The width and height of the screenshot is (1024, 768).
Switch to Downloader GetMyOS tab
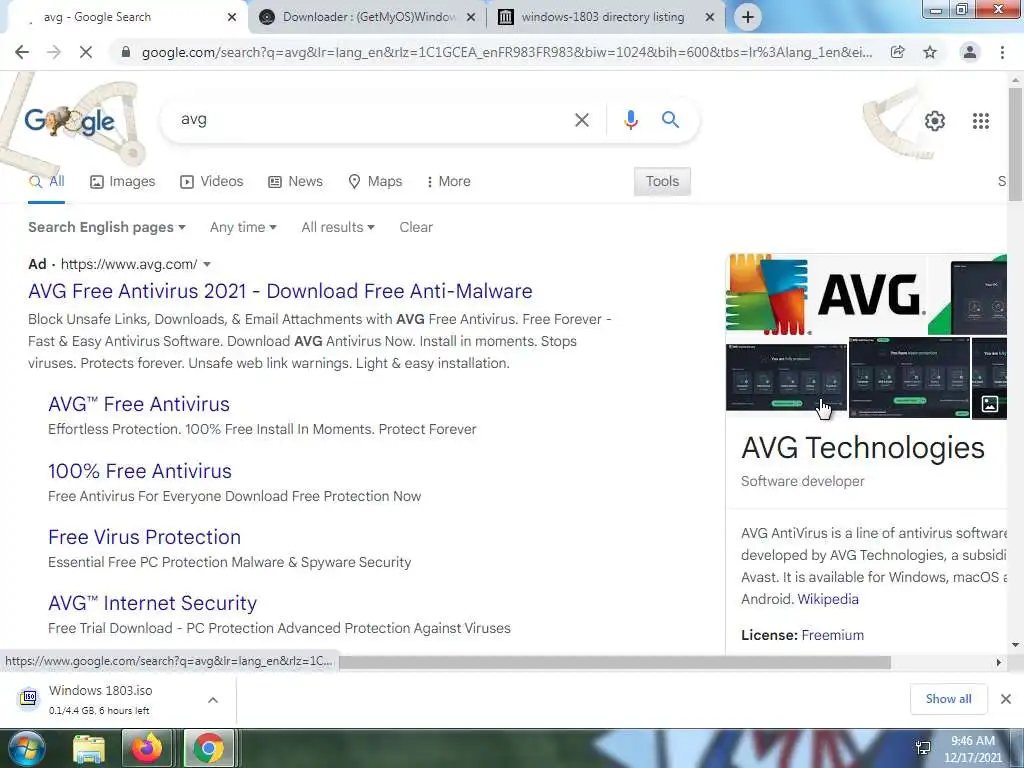click(x=367, y=17)
